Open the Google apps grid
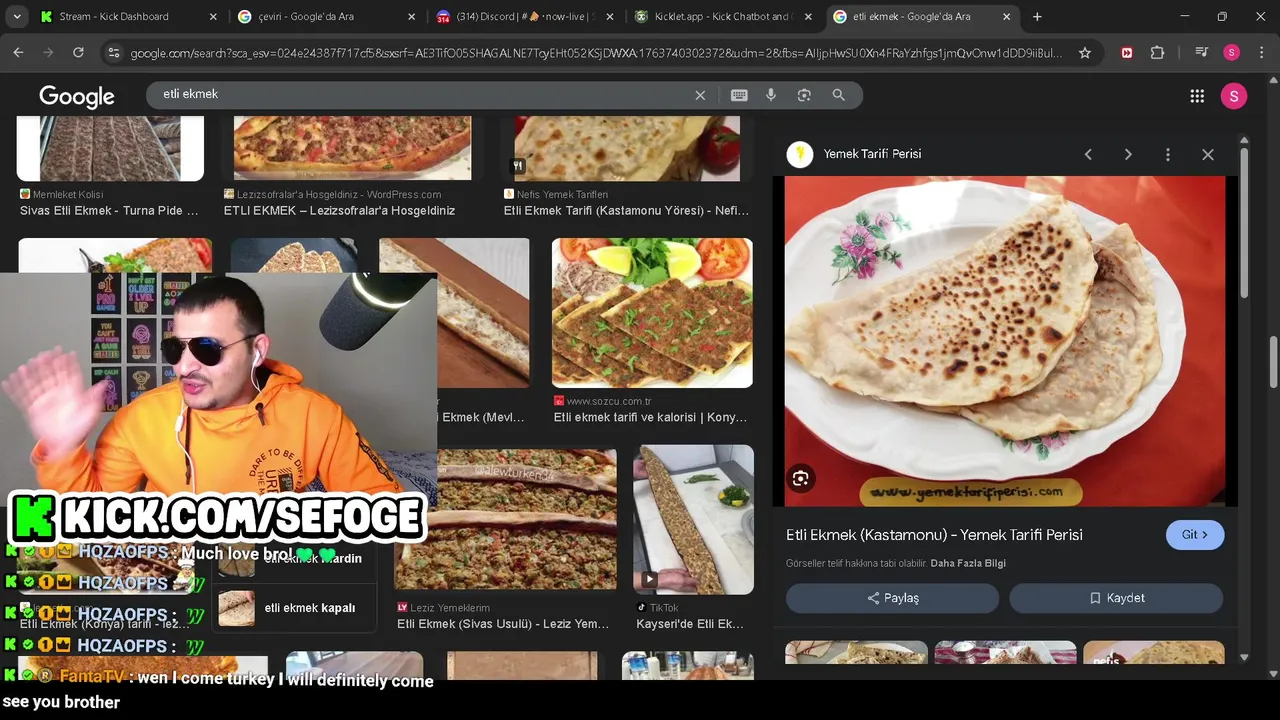 pos(1197,96)
